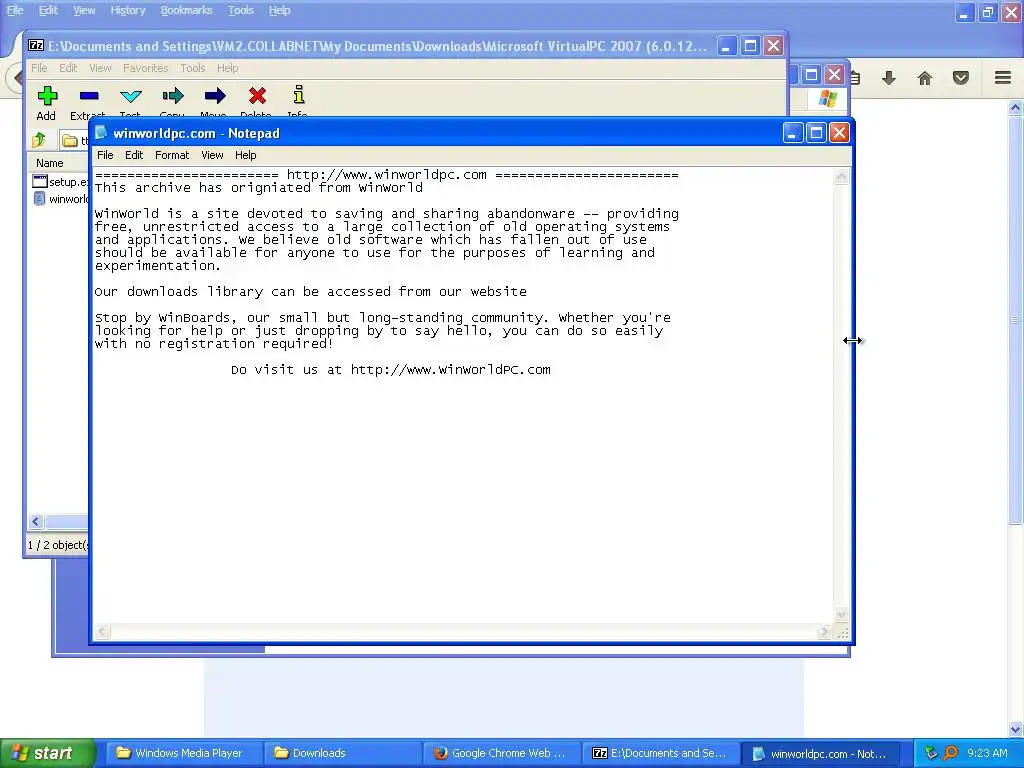
Task: Open Notepad Help menu
Action: click(246, 155)
